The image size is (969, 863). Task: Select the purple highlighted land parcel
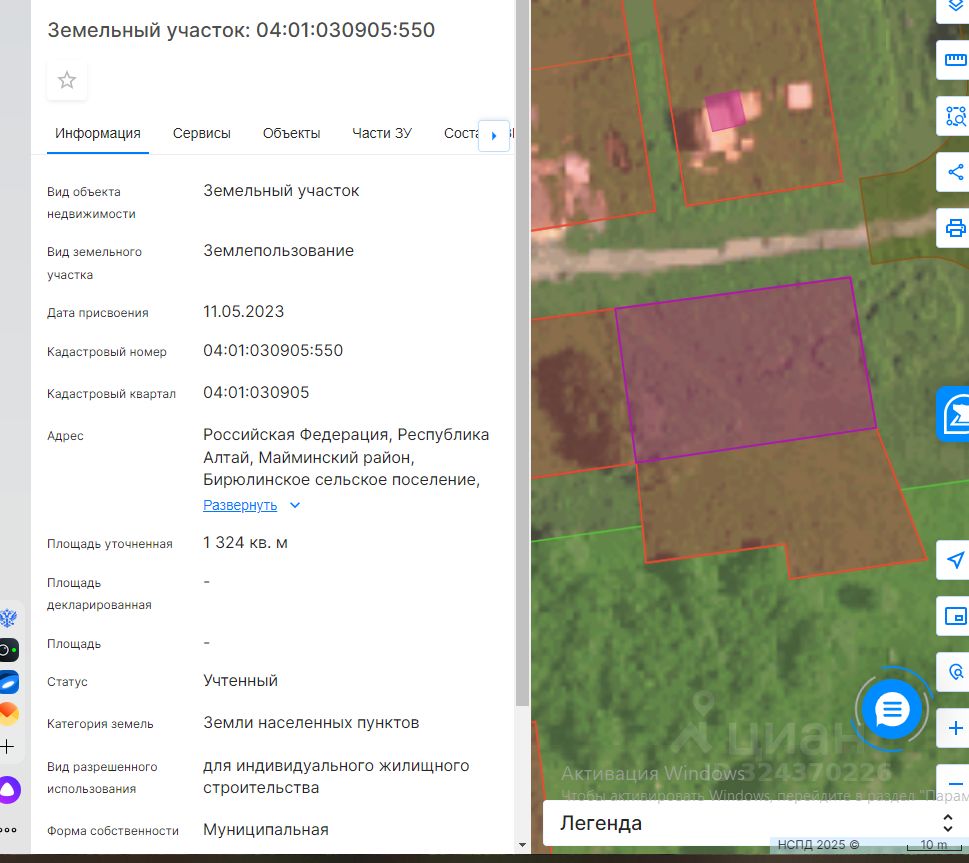click(x=745, y=368)
